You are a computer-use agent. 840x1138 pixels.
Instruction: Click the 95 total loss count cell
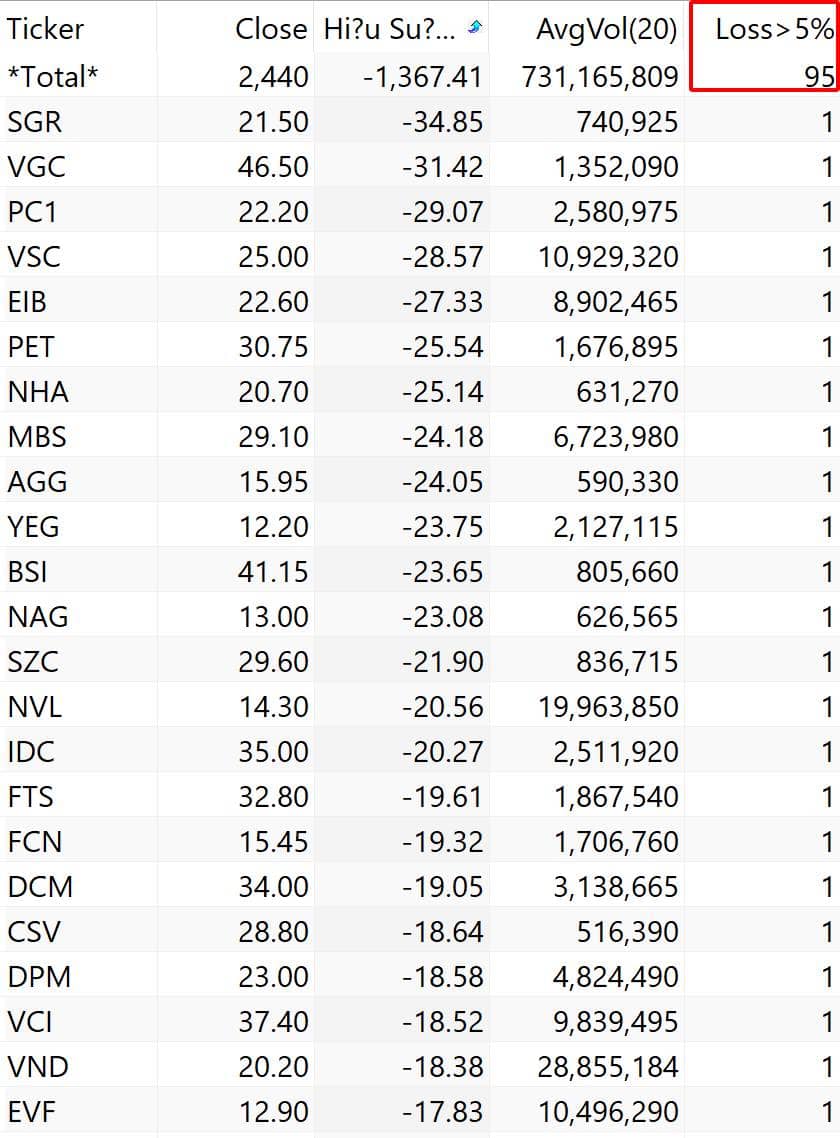coord(819,76)
